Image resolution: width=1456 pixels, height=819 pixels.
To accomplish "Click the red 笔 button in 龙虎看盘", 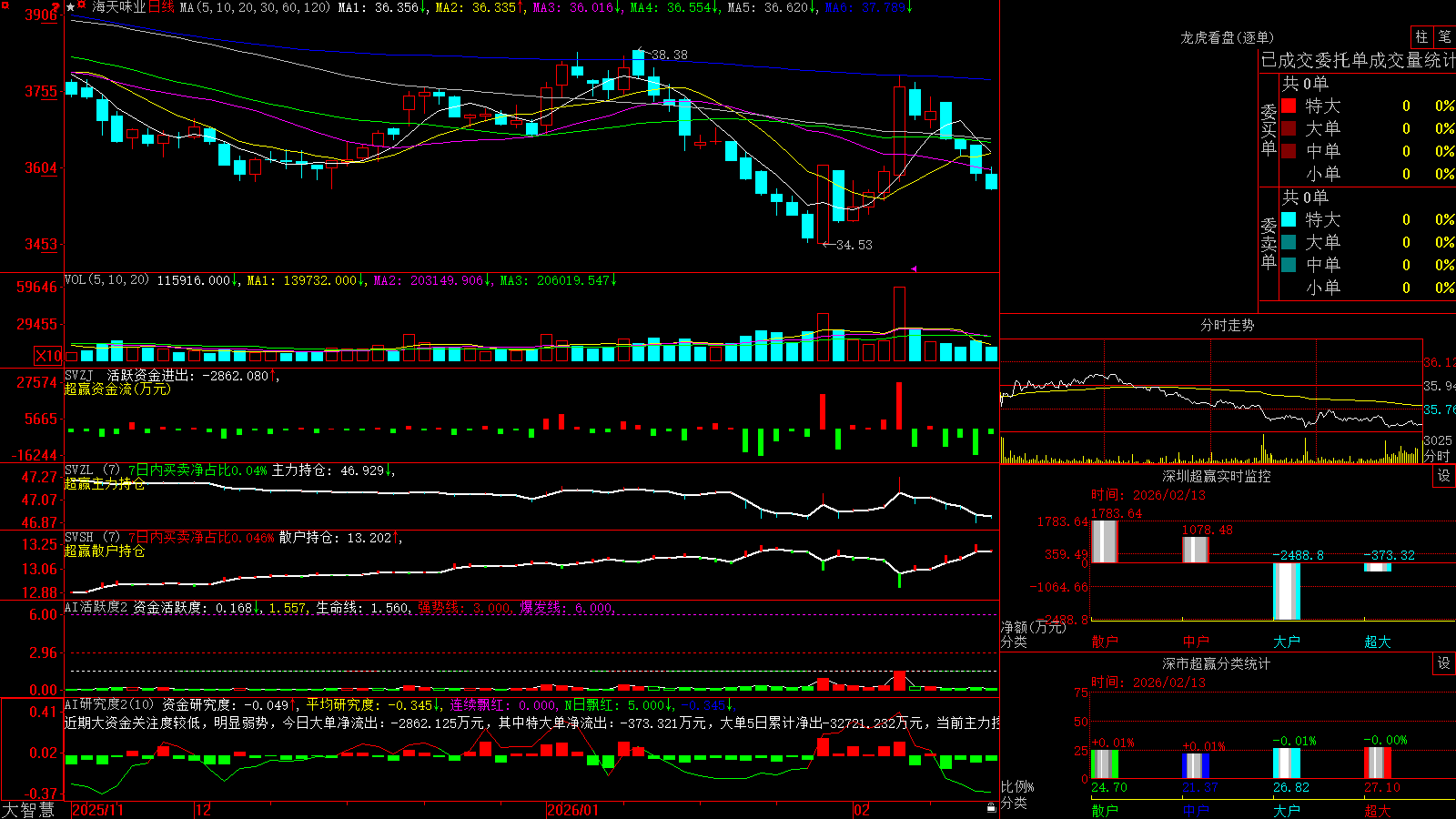I will click(1444, 36).
